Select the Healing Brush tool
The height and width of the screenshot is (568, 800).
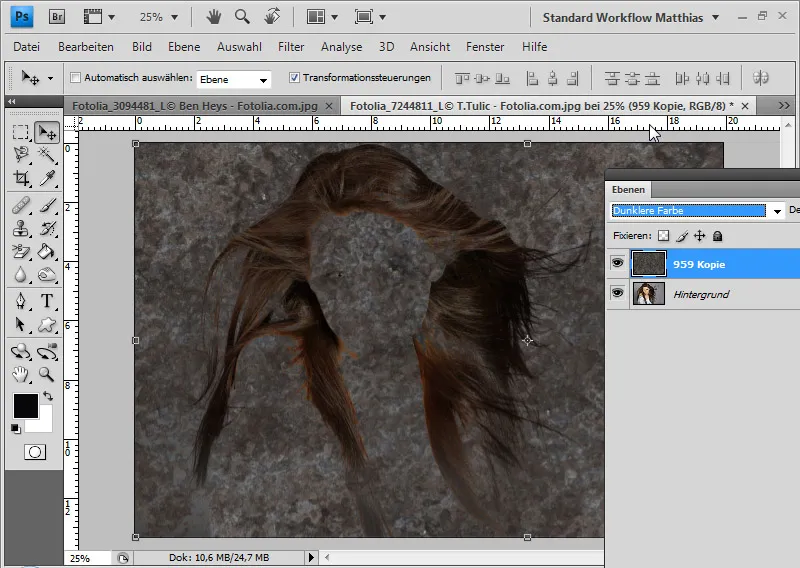coord(20,206)
